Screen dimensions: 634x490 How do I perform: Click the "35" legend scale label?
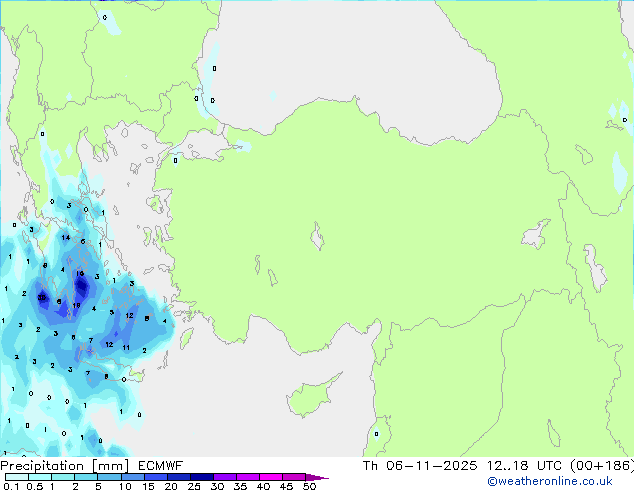(x=240, y=486)
